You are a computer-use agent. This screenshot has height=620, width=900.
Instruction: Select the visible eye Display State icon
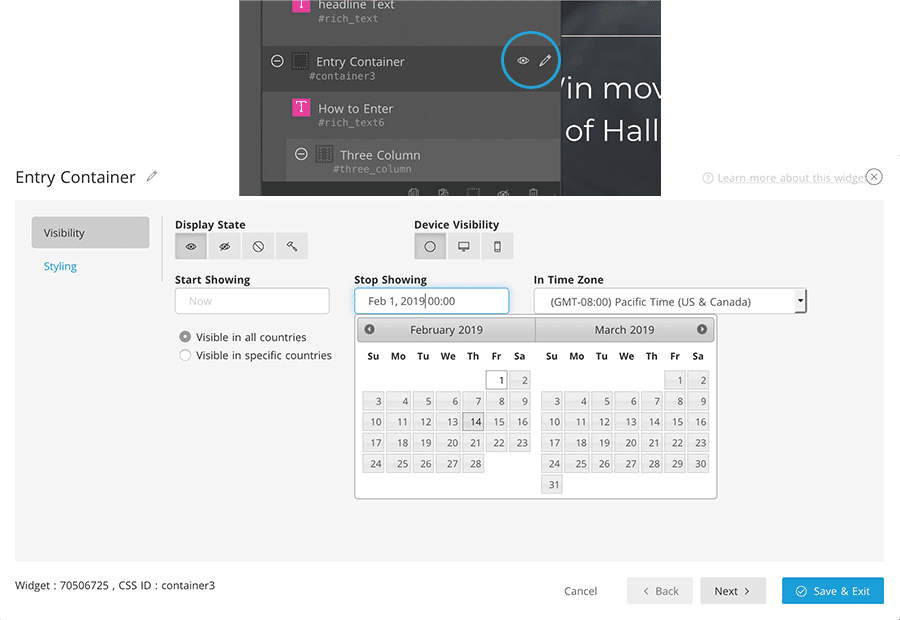(191, 246)
